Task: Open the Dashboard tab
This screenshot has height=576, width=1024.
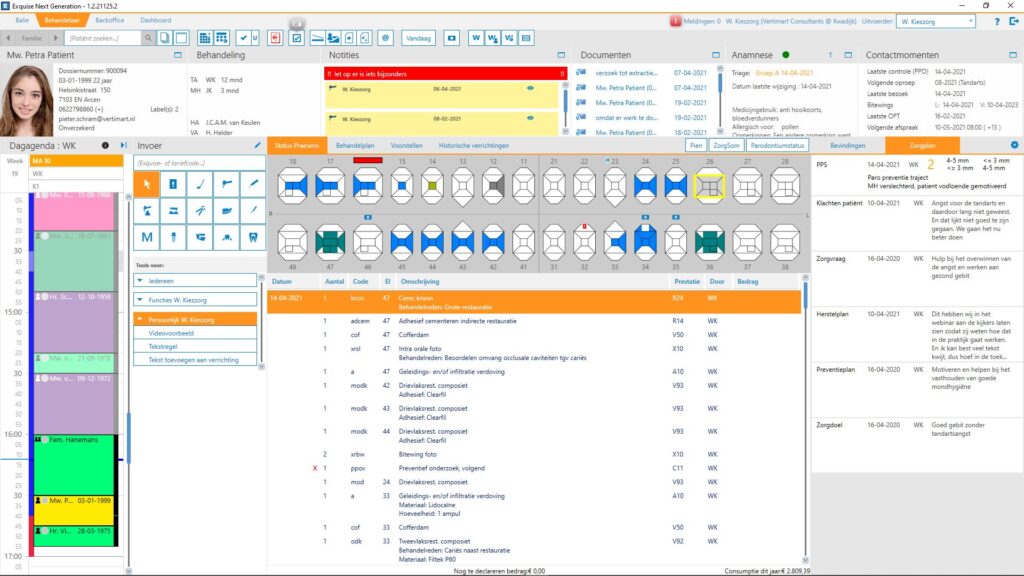Action: coord(155,20)
